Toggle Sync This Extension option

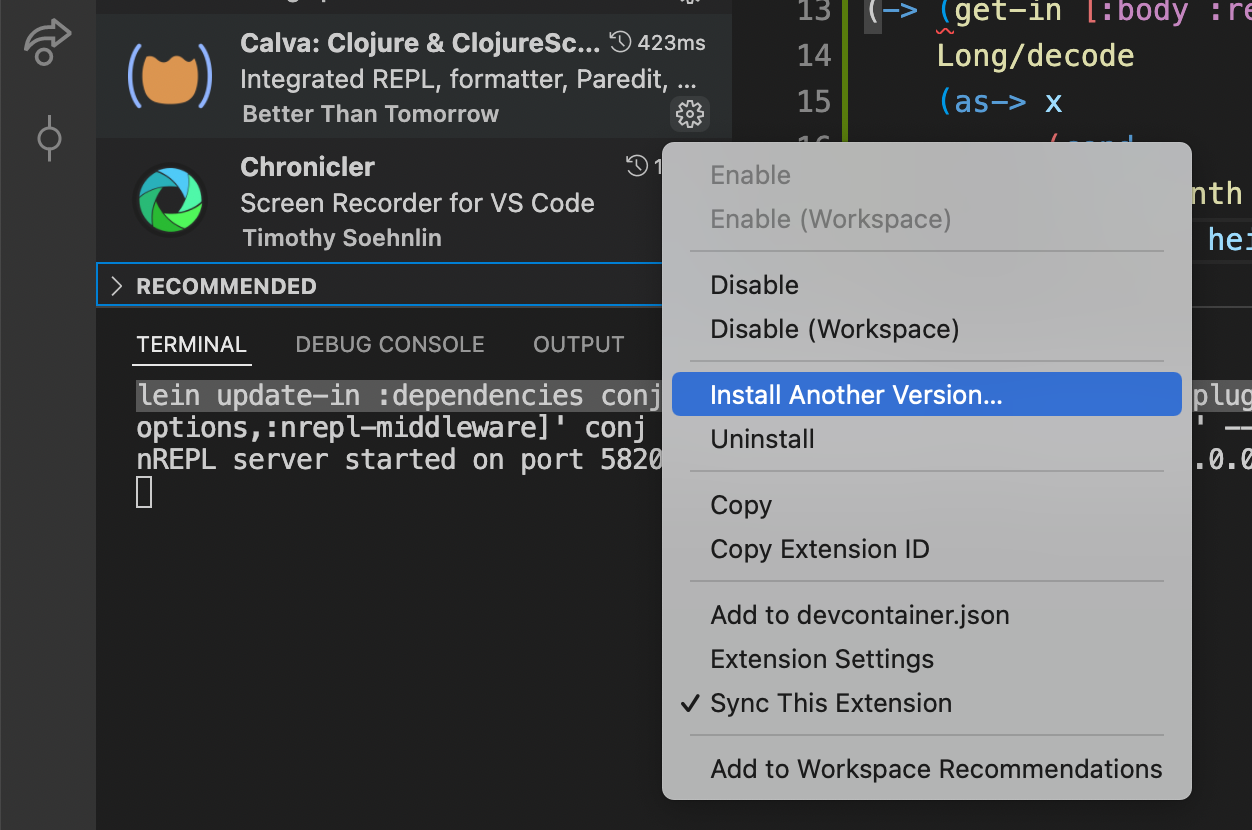point(831,703)
